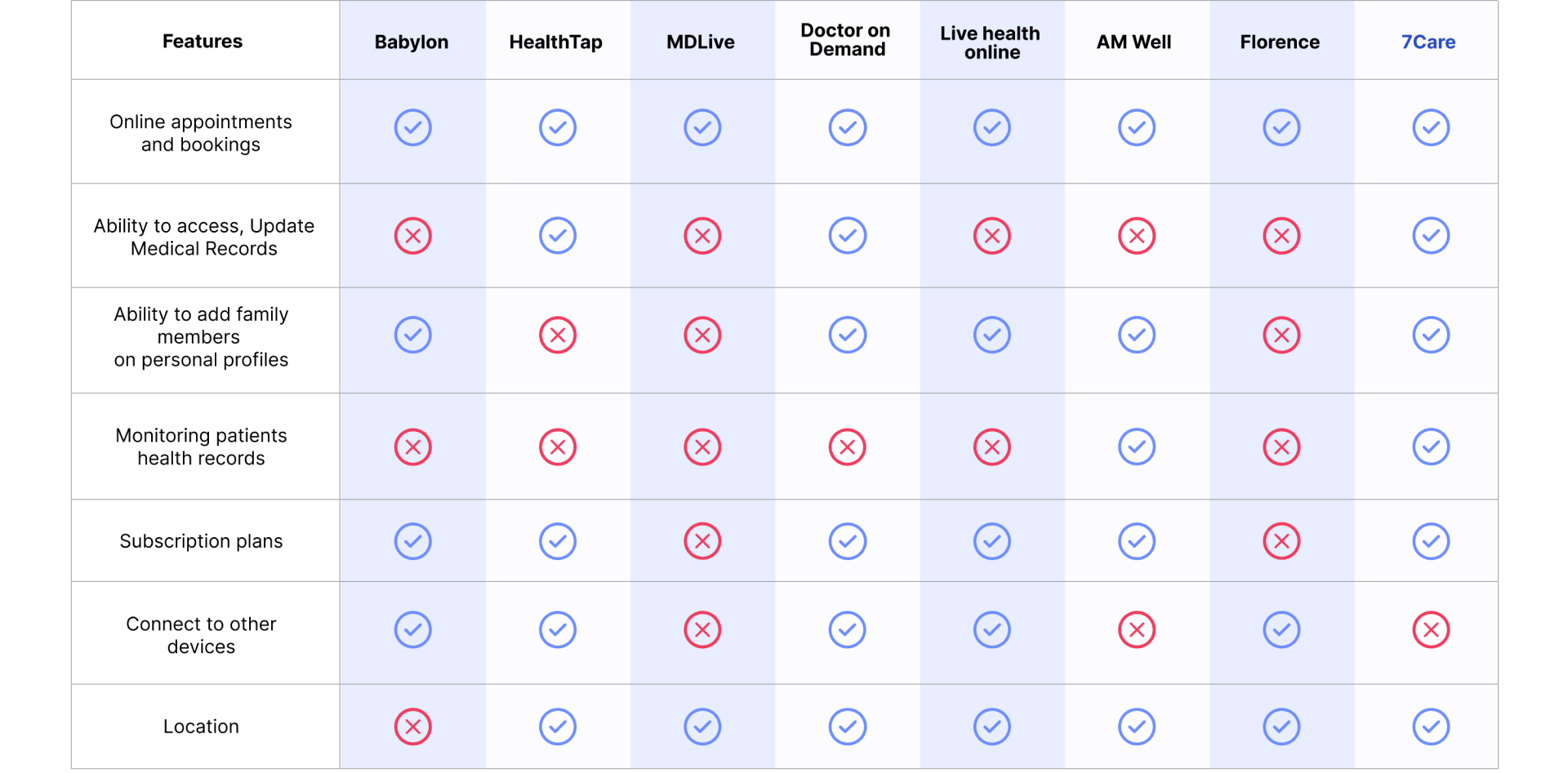
Task: Click the Subscription plans row label
Action: 201,541
